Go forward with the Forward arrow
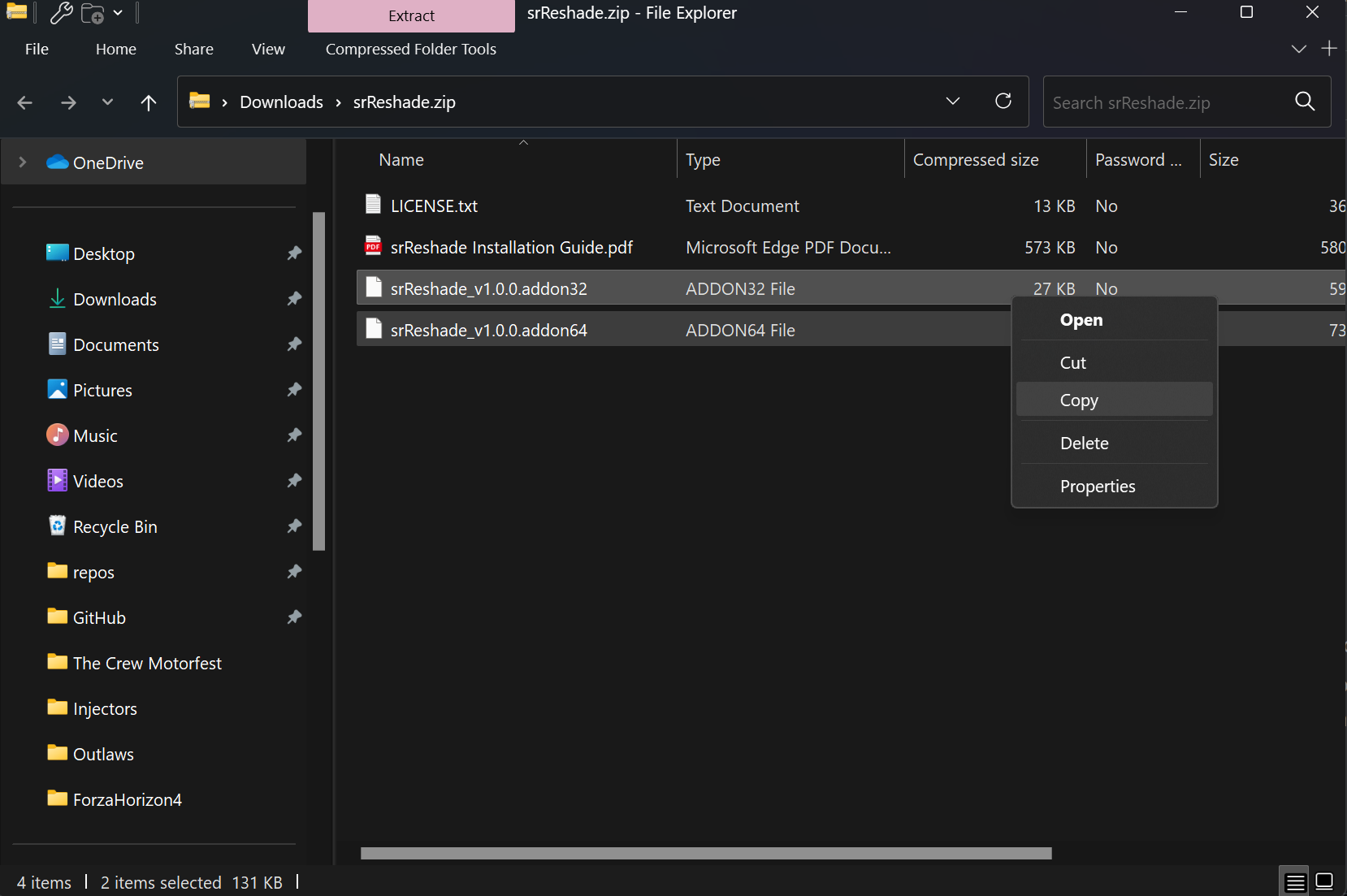1347x896 pixels. (69, 102)
